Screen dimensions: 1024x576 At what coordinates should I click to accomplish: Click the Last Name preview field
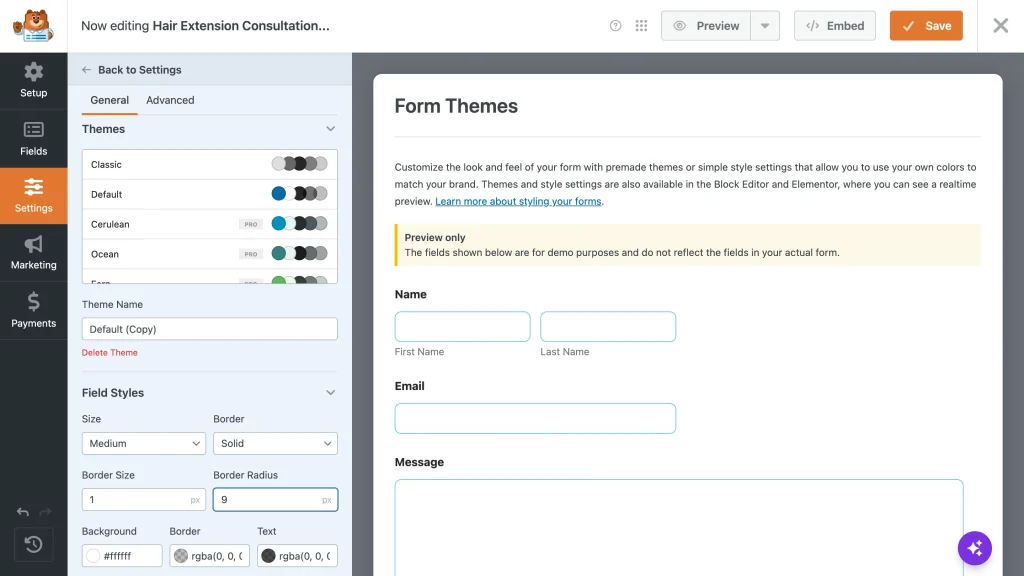(x=608, y=327)
